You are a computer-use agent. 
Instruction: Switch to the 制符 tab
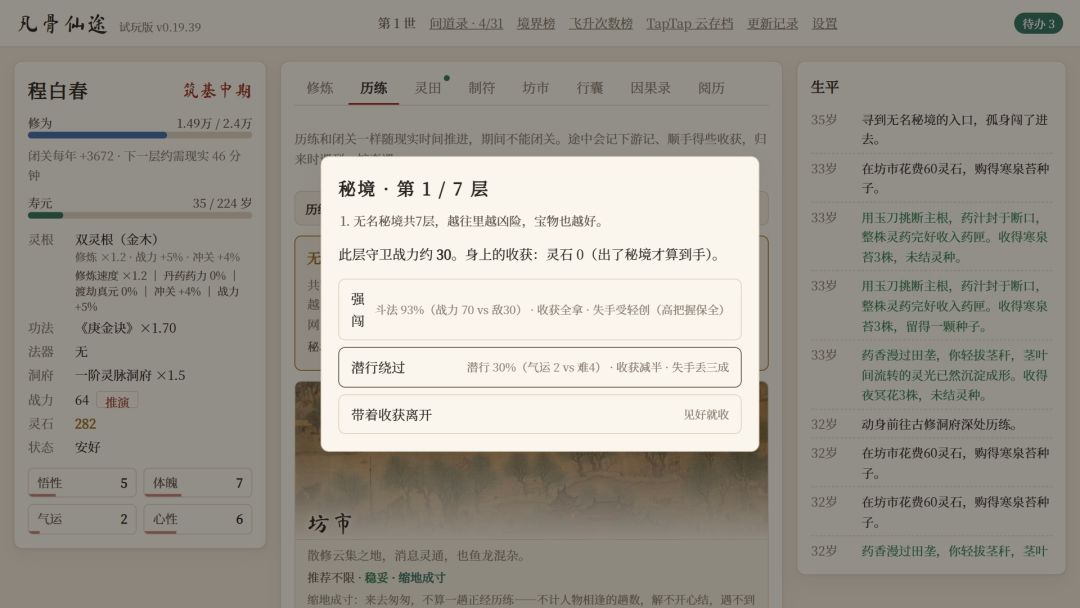(481, 88)
